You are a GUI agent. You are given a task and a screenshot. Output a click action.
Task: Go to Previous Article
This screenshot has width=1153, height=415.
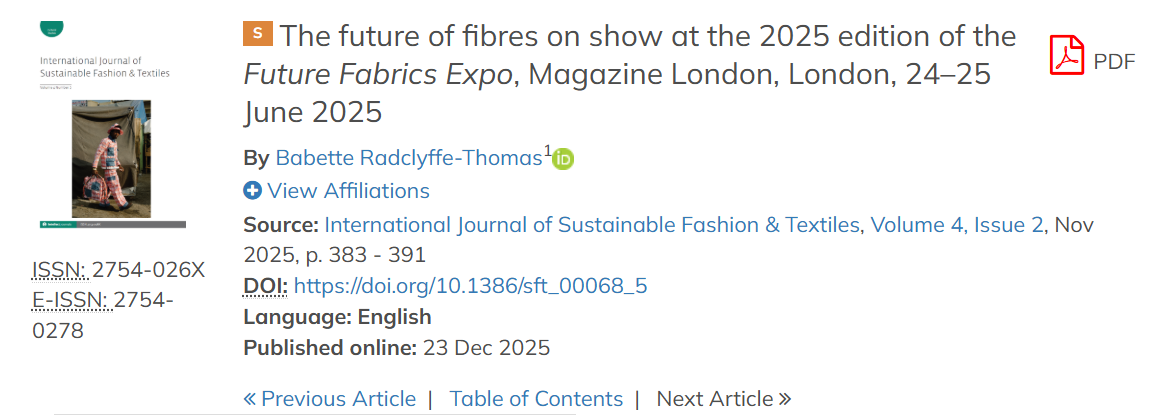tap(338, 399)
